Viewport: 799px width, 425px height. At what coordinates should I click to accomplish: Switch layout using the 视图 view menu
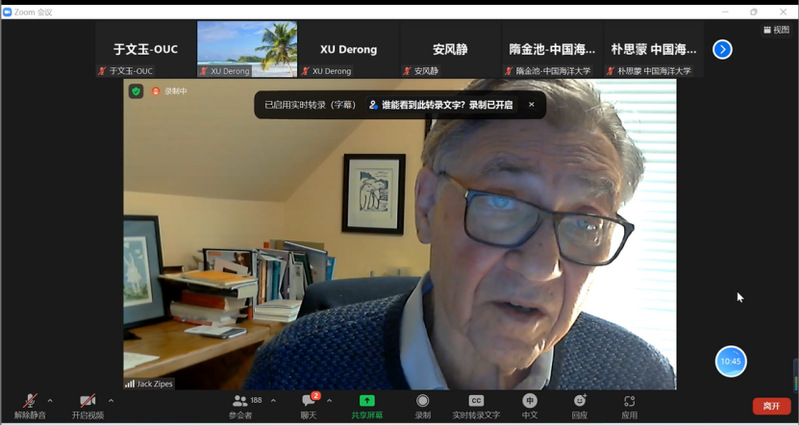pyautogui.click(x=776, y=30)
